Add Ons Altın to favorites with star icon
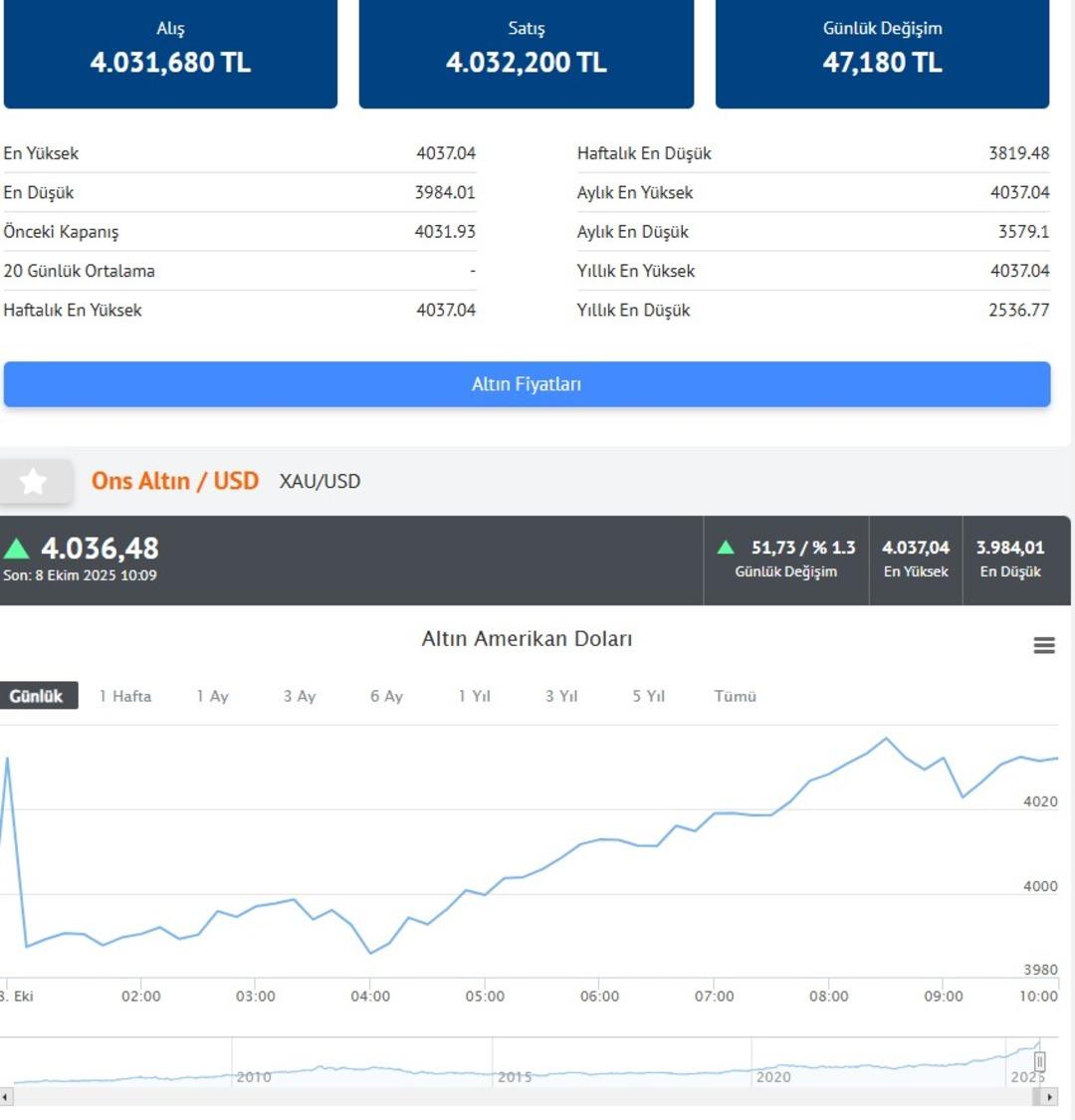 click(x=34, y=482)
